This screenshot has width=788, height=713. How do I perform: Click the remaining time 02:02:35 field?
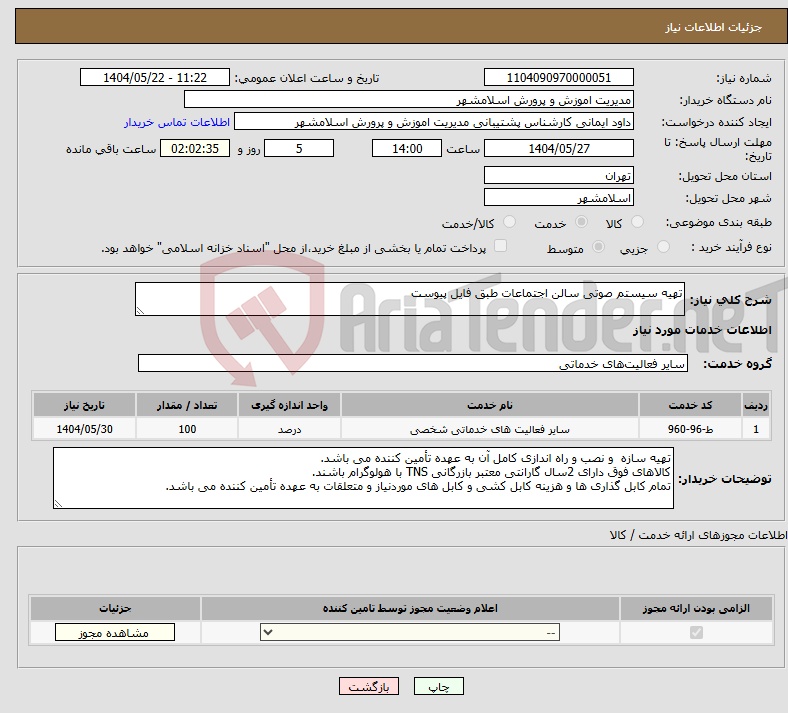click(x=195, y=148)
